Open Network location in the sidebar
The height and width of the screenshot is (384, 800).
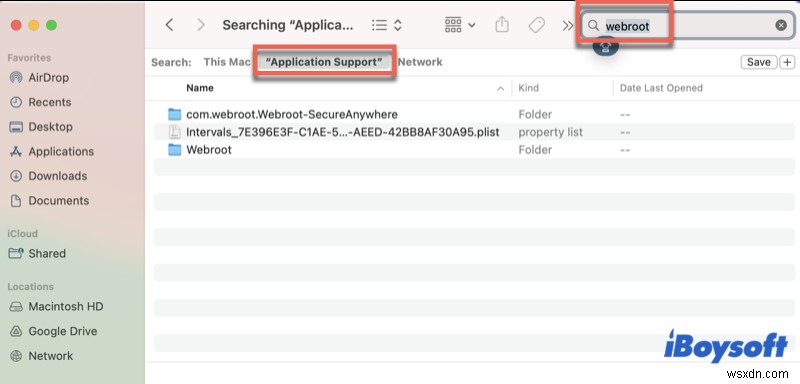tap(41, 355)
